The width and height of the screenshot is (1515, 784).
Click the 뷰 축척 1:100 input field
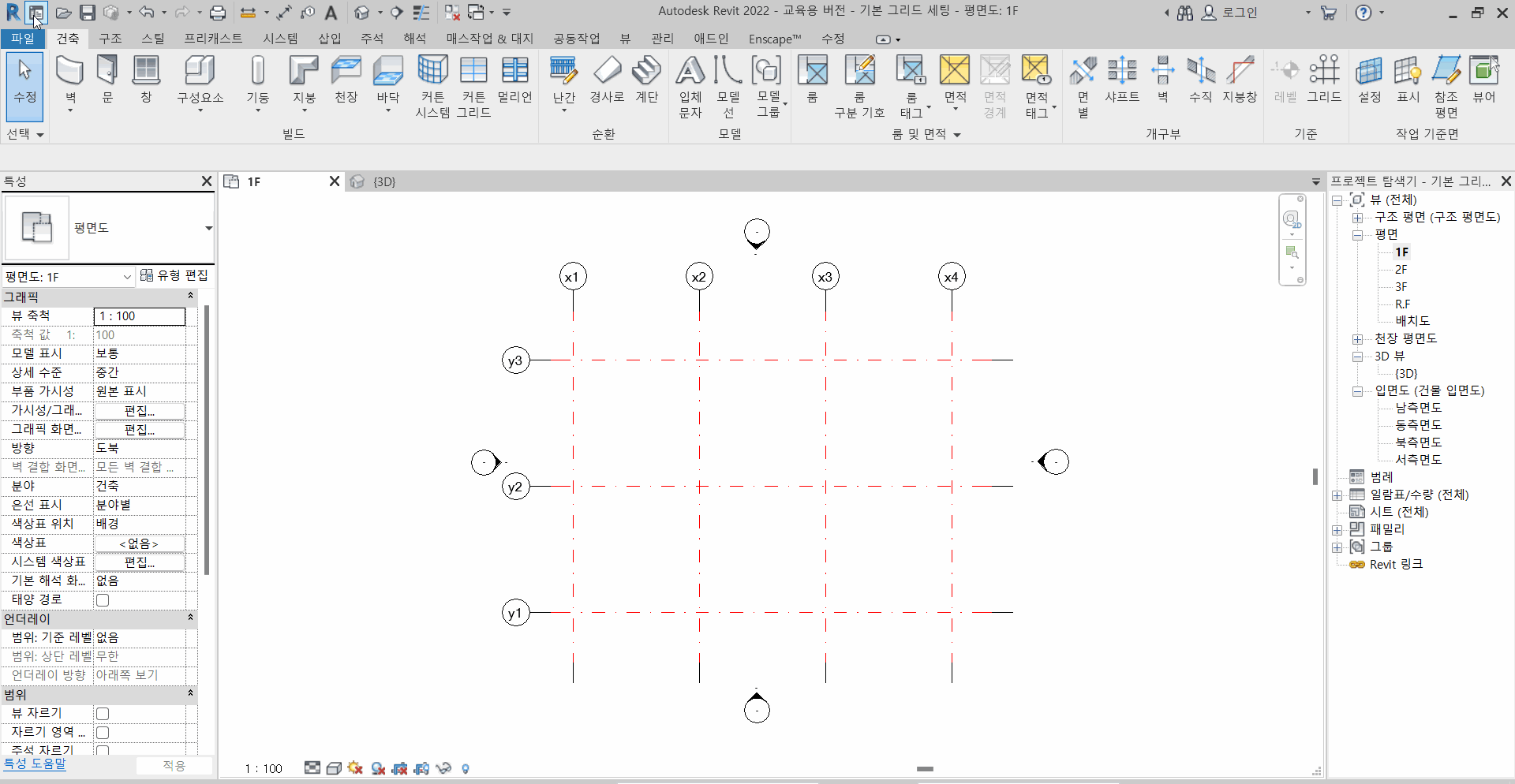140,316
